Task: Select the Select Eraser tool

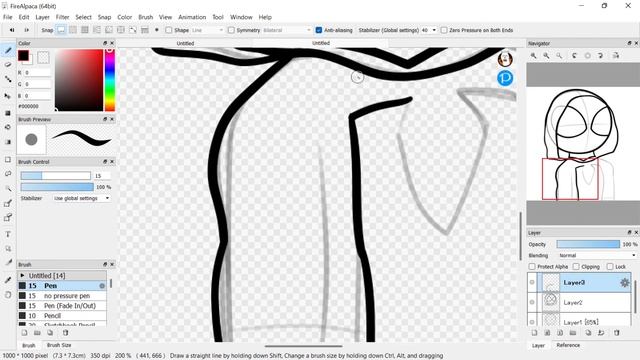Action: 8,217
